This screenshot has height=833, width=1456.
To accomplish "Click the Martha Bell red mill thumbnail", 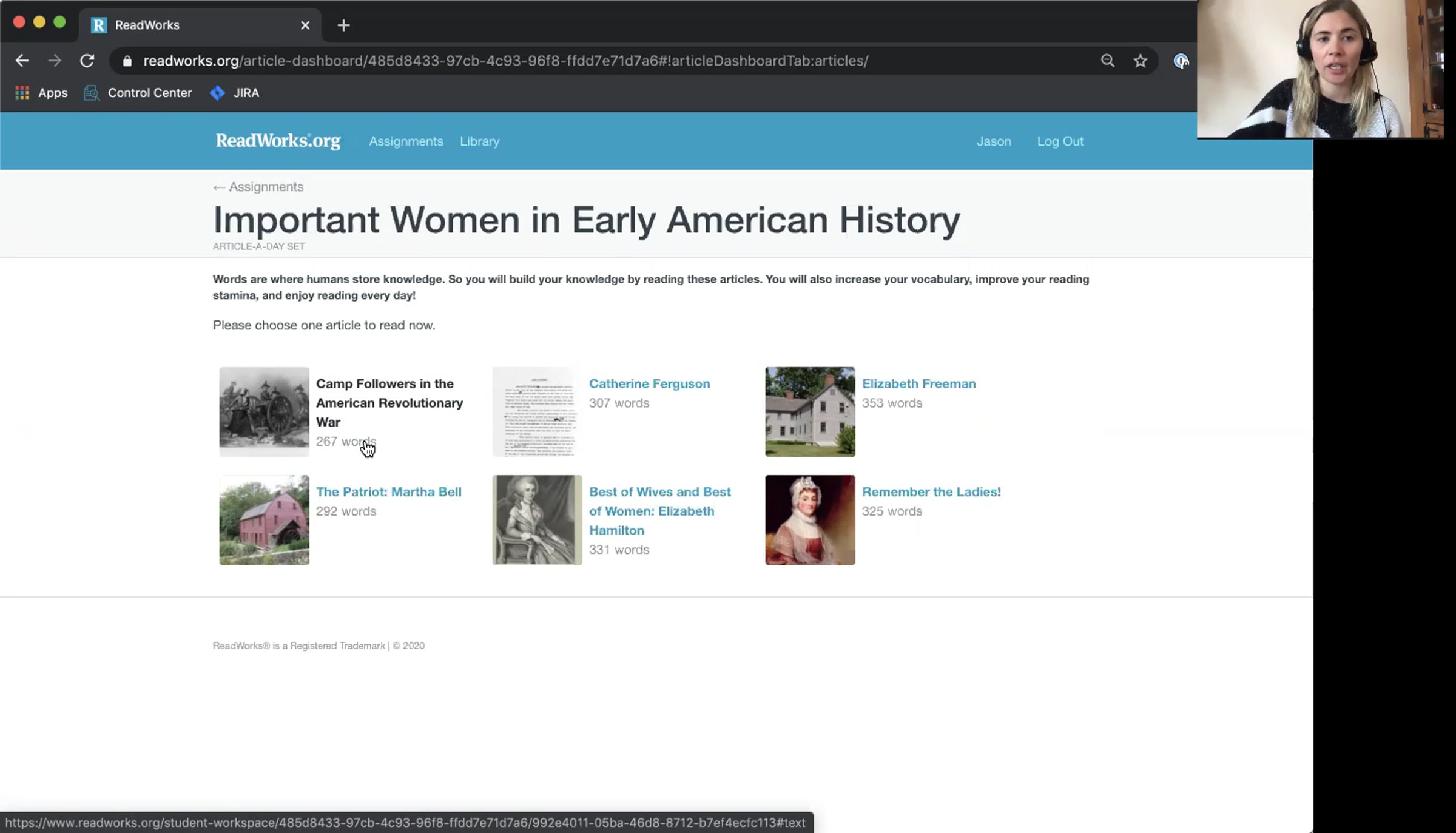I will coord(264,520).
